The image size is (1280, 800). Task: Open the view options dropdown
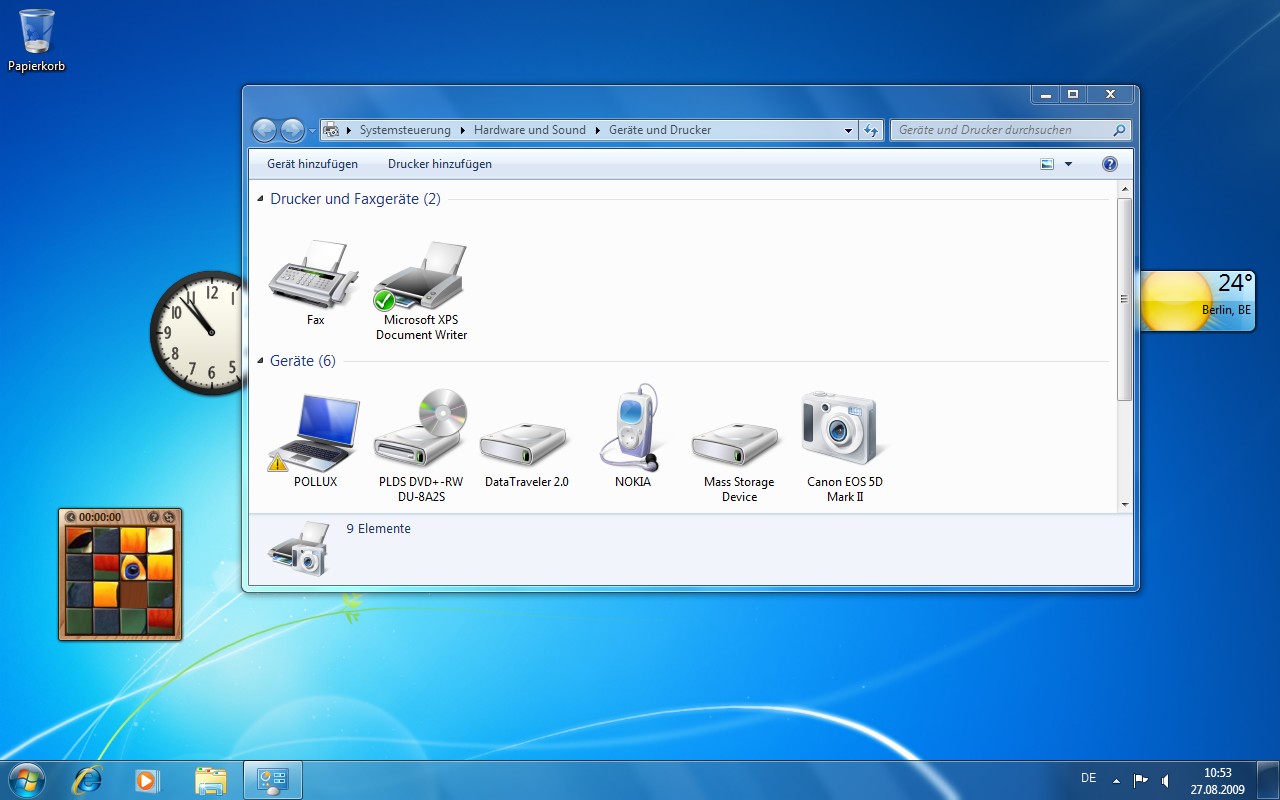tap(1068, 163)
